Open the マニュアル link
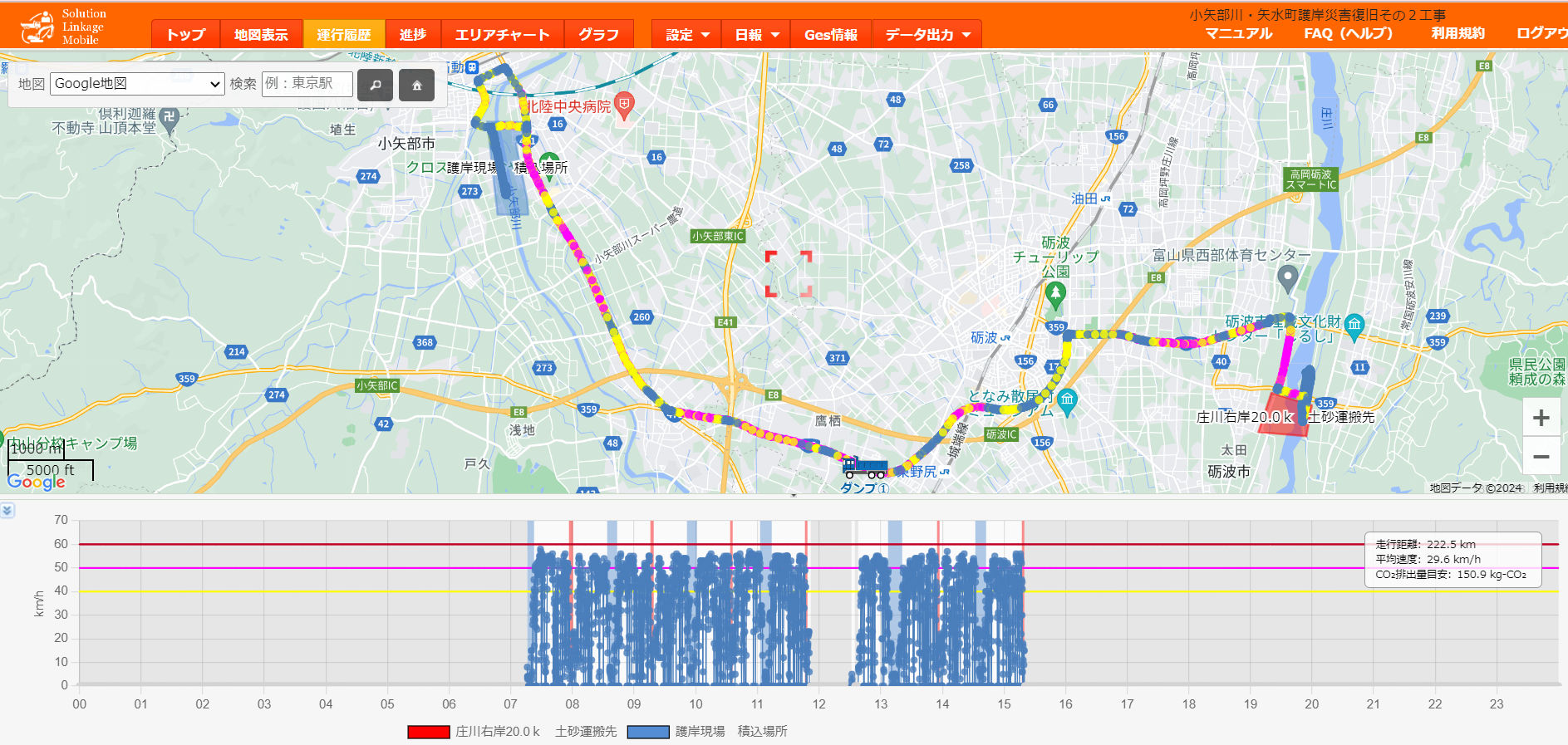 [x=1238, y=33]
